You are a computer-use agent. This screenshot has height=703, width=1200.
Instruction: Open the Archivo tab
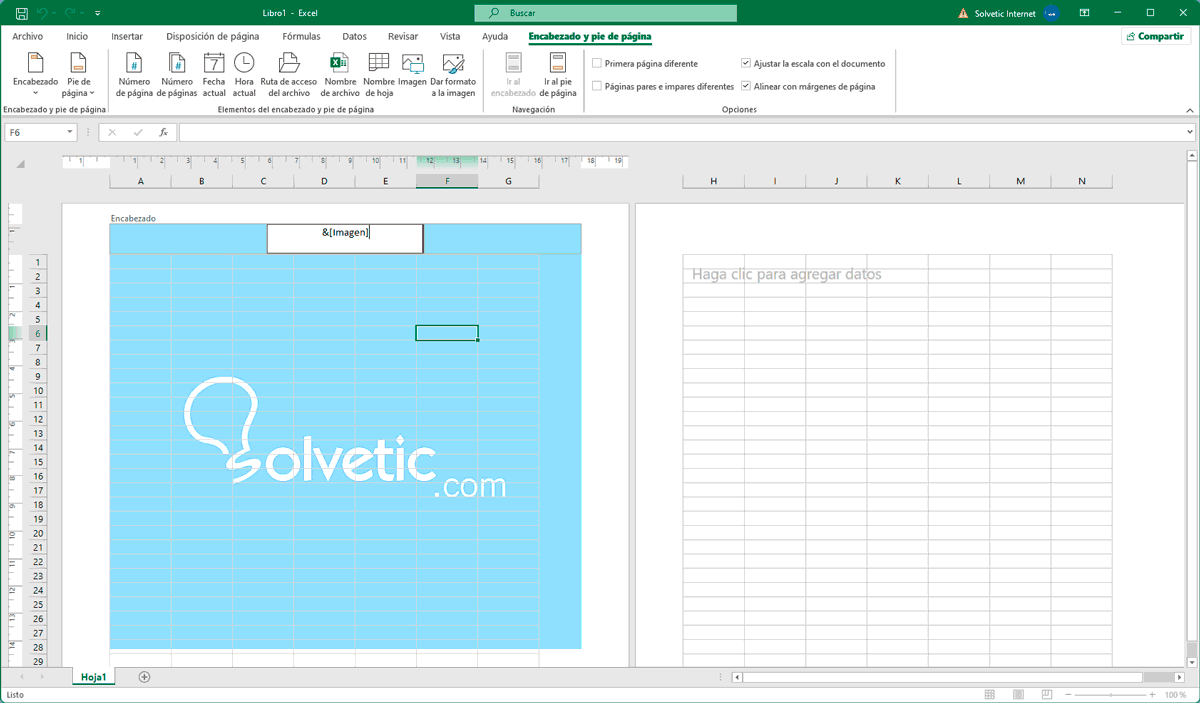click(27, 36)
